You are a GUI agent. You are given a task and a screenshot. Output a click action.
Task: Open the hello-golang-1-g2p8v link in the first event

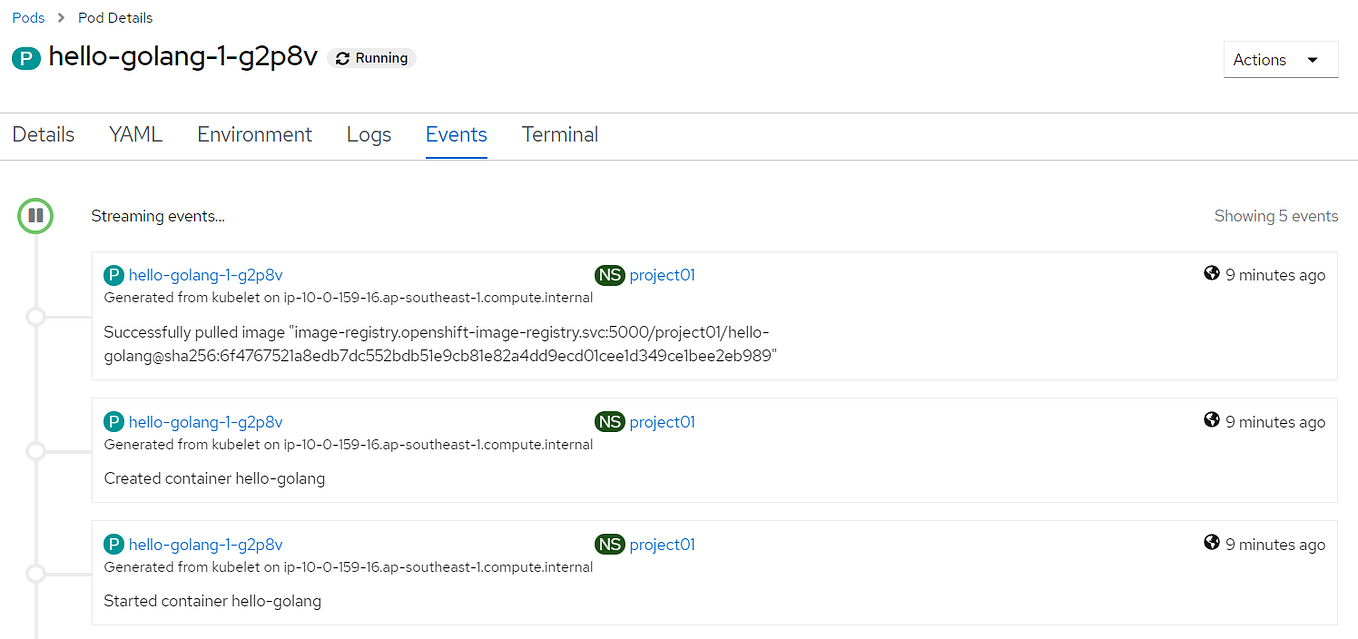[205, 274]
